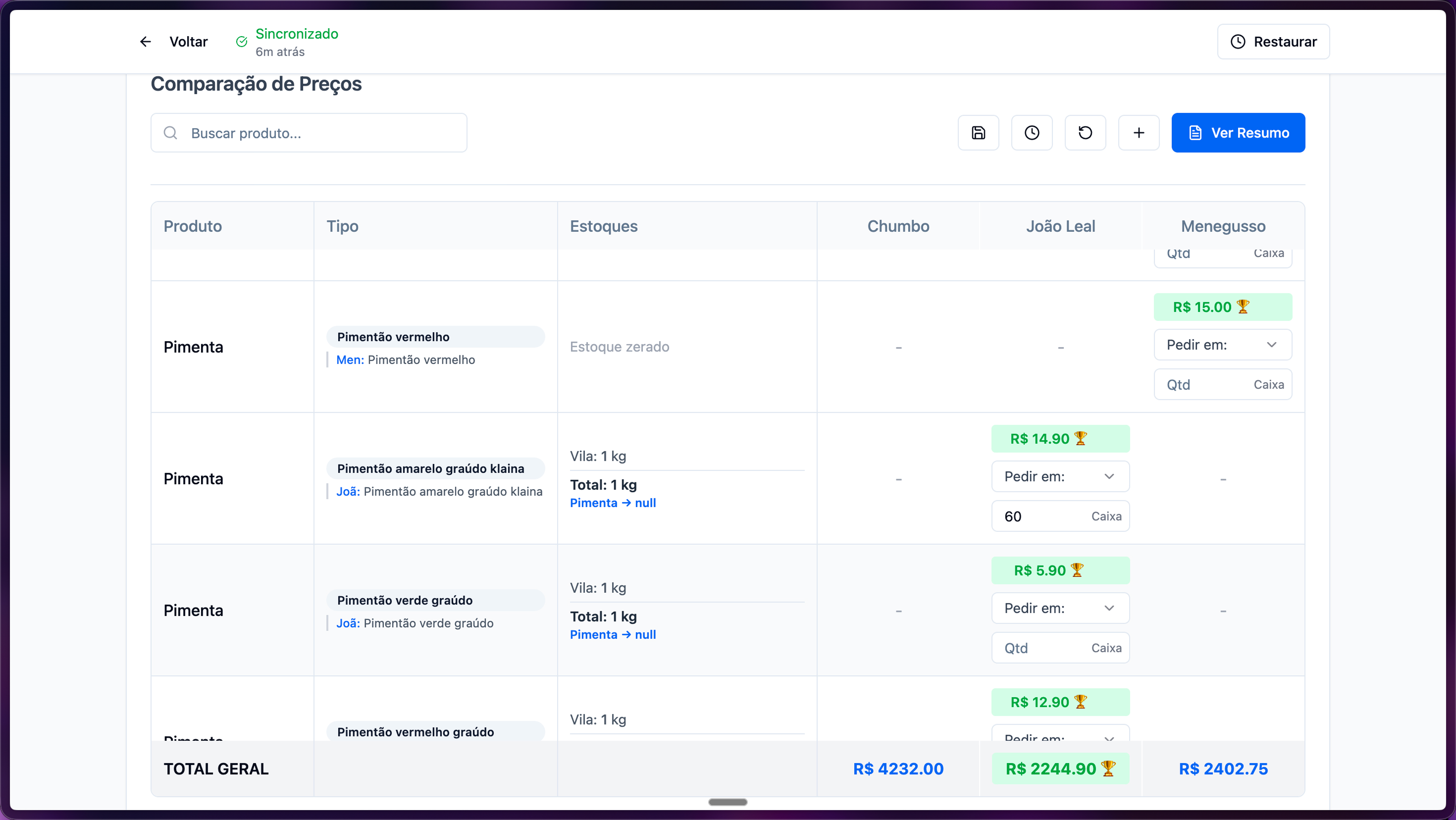Open Ver Resumo summary
This screenshot has width=1456, height=820.
[1238, 133]
